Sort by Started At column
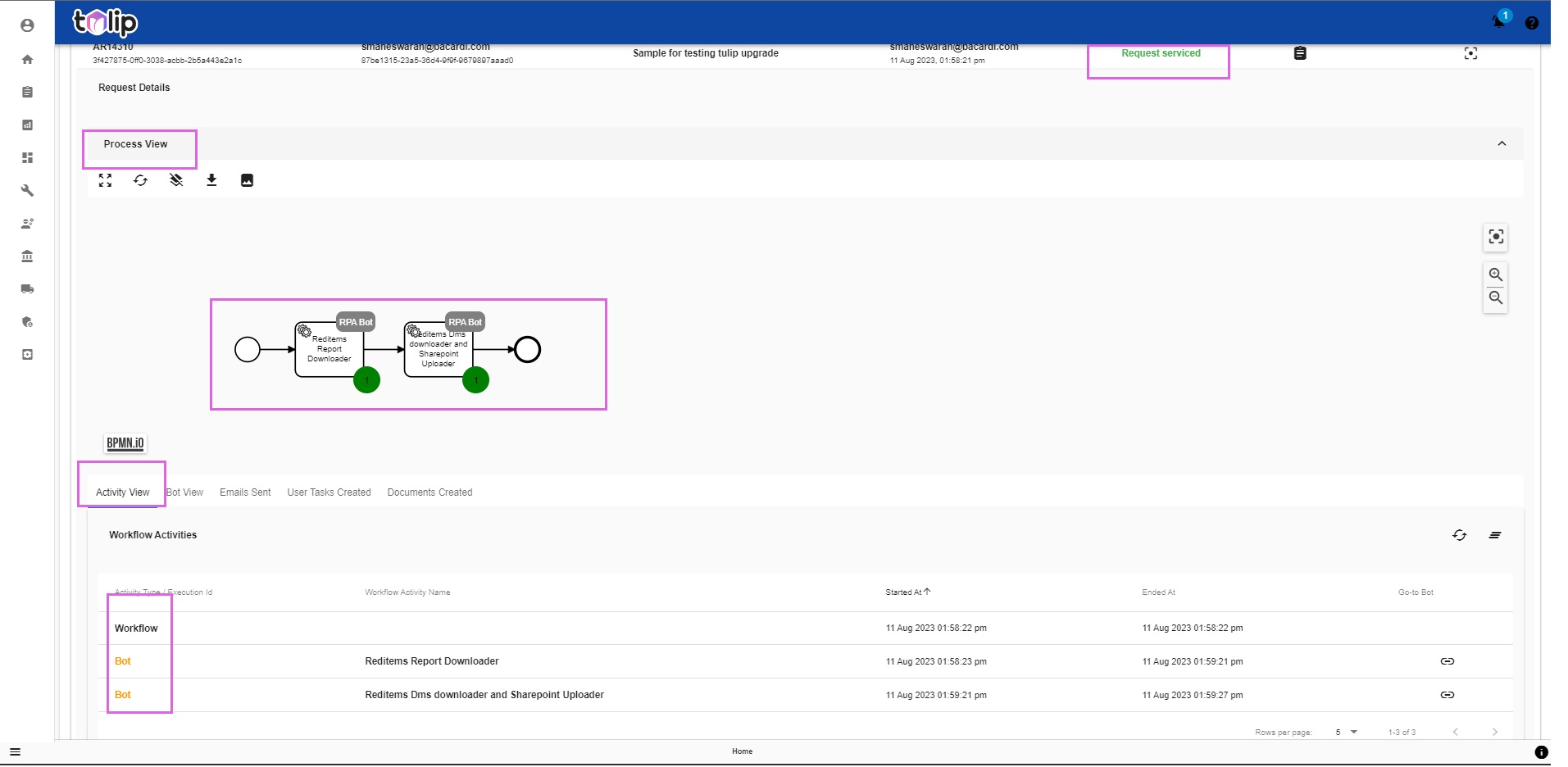Screen dimensions: 1568x767 [907, 592]
